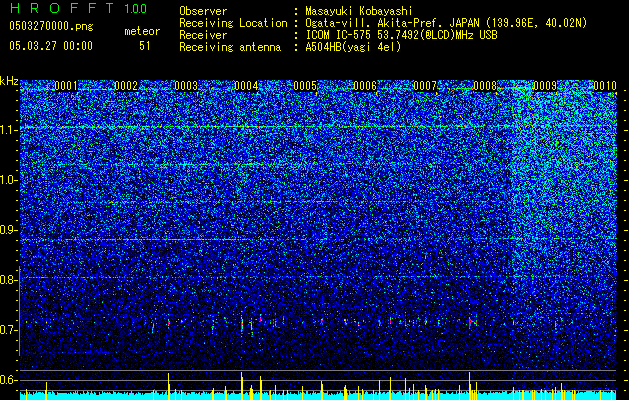
Task: Select the name Masayuki Kobayashi
Action: click(358, 12)
